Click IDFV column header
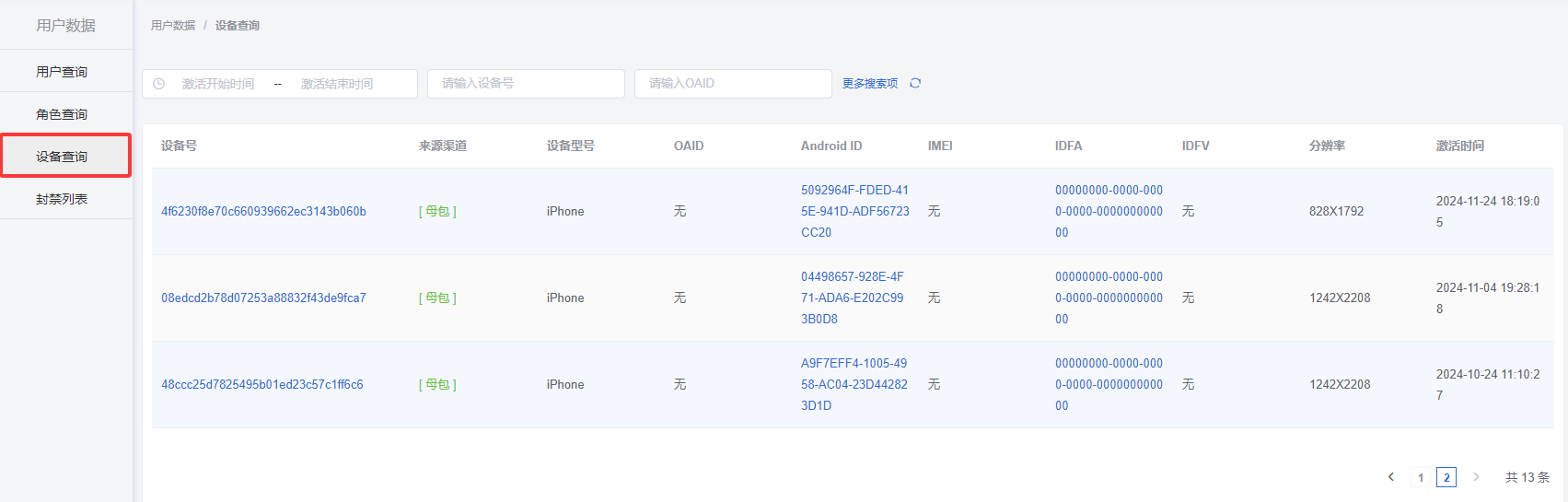The width and height of the screenshot is (1568, 502). click(x=1196, y=146)
